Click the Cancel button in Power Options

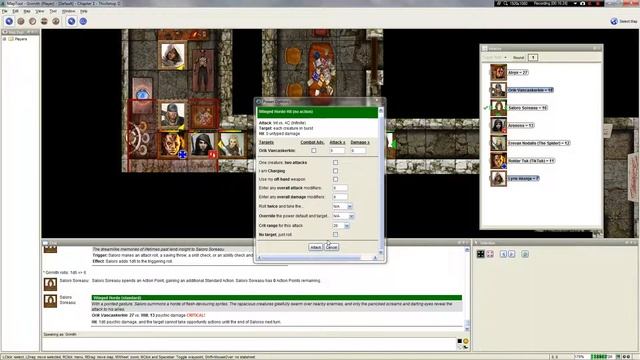coord(331,247)
